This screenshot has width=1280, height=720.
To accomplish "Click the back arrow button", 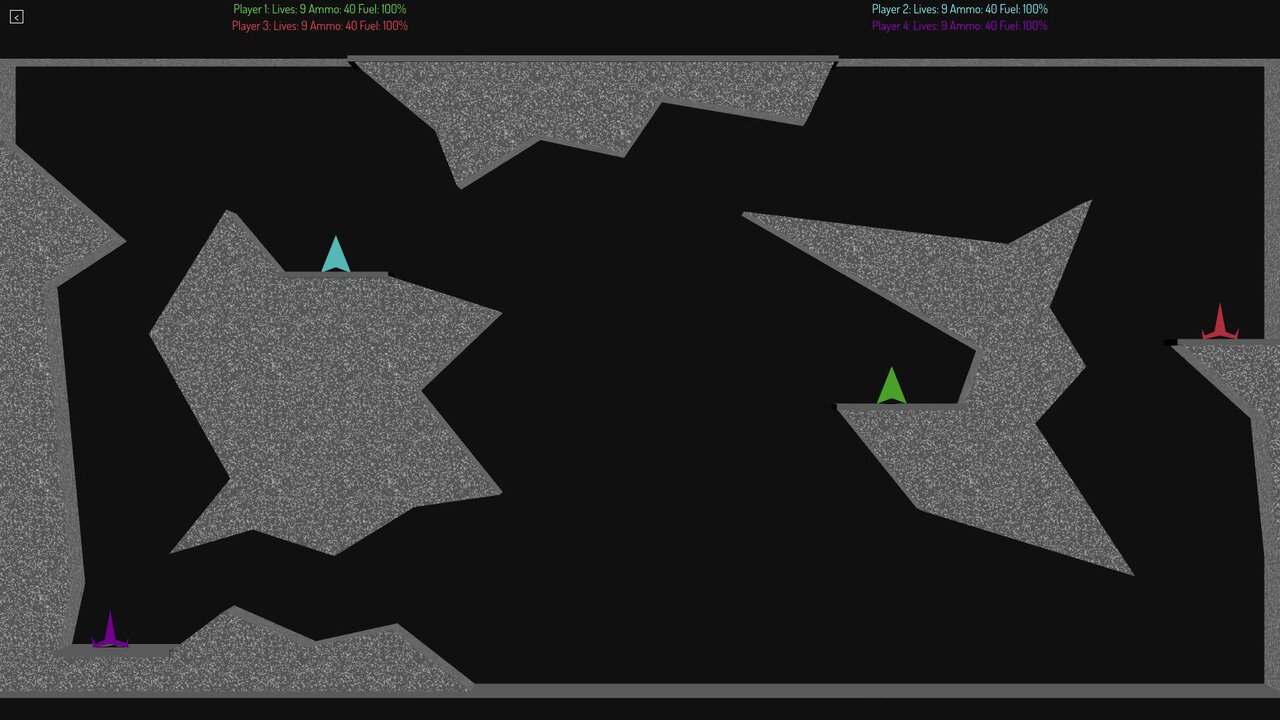I will click(16, 17).
